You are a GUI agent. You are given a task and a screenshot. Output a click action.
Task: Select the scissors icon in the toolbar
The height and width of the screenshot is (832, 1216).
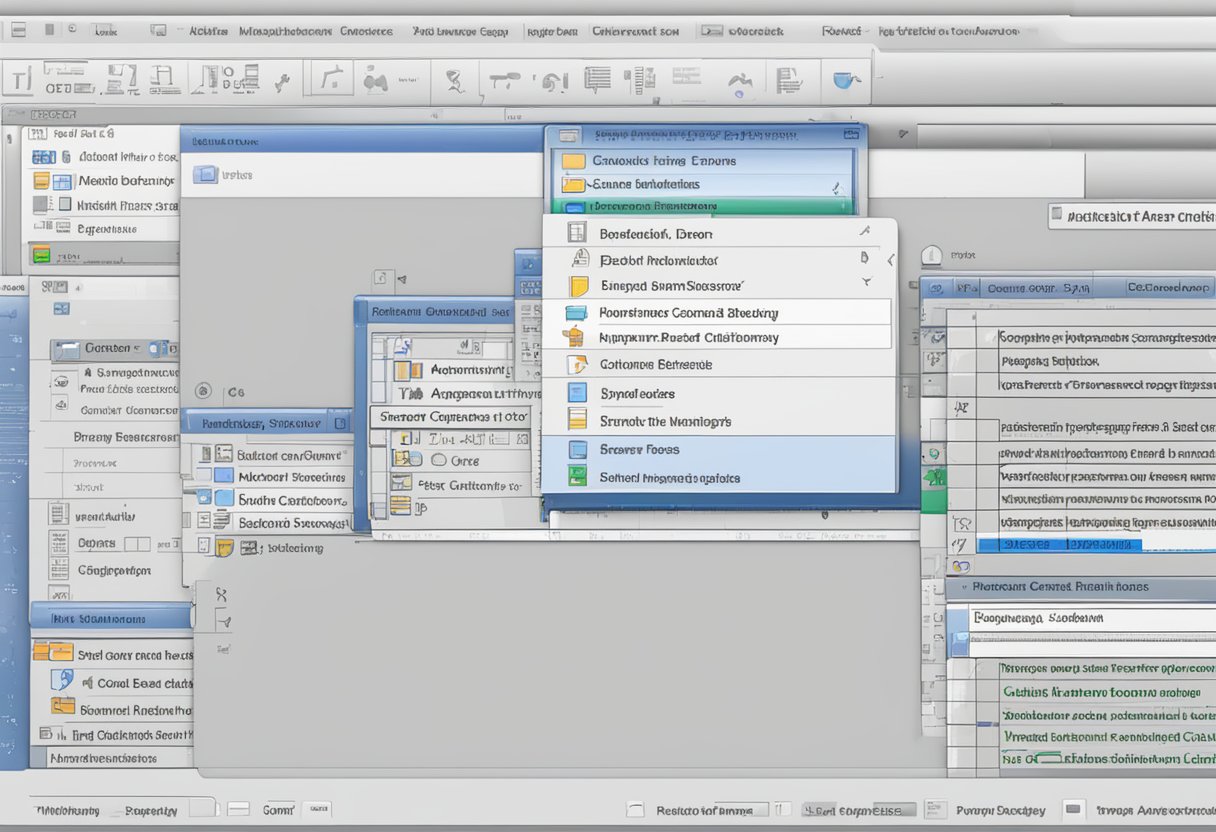pos(455,78)
